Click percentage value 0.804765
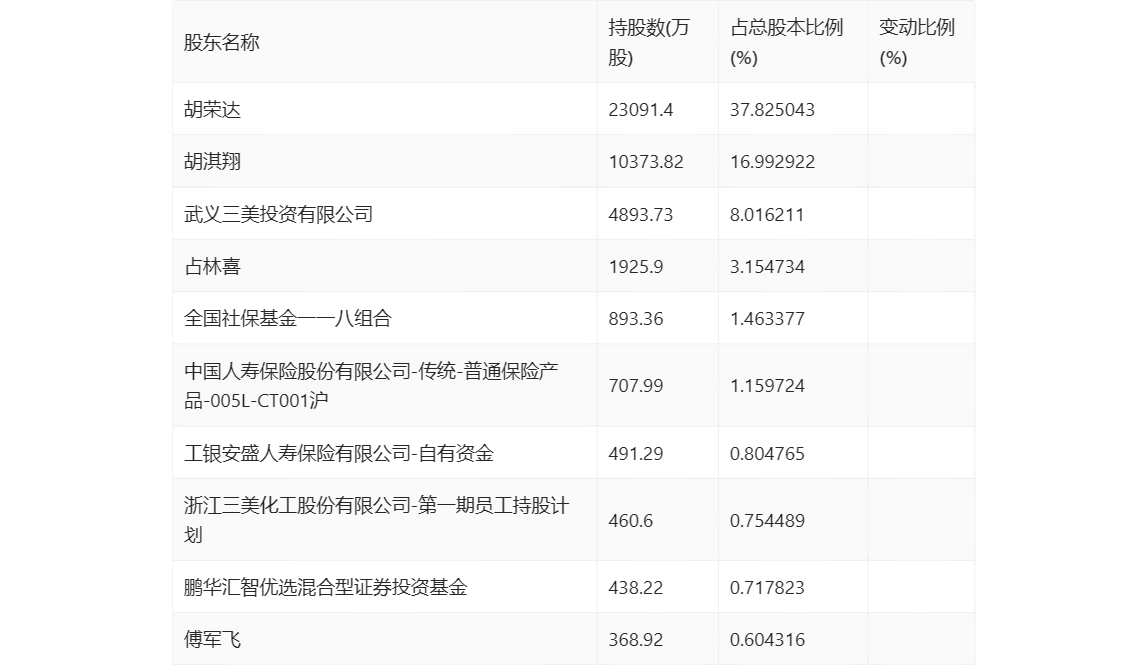1148x665 pixels. (767, 453)
